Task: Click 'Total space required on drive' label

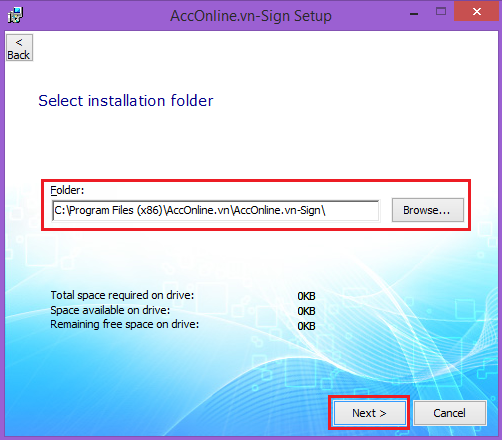Action: [122, 295]
